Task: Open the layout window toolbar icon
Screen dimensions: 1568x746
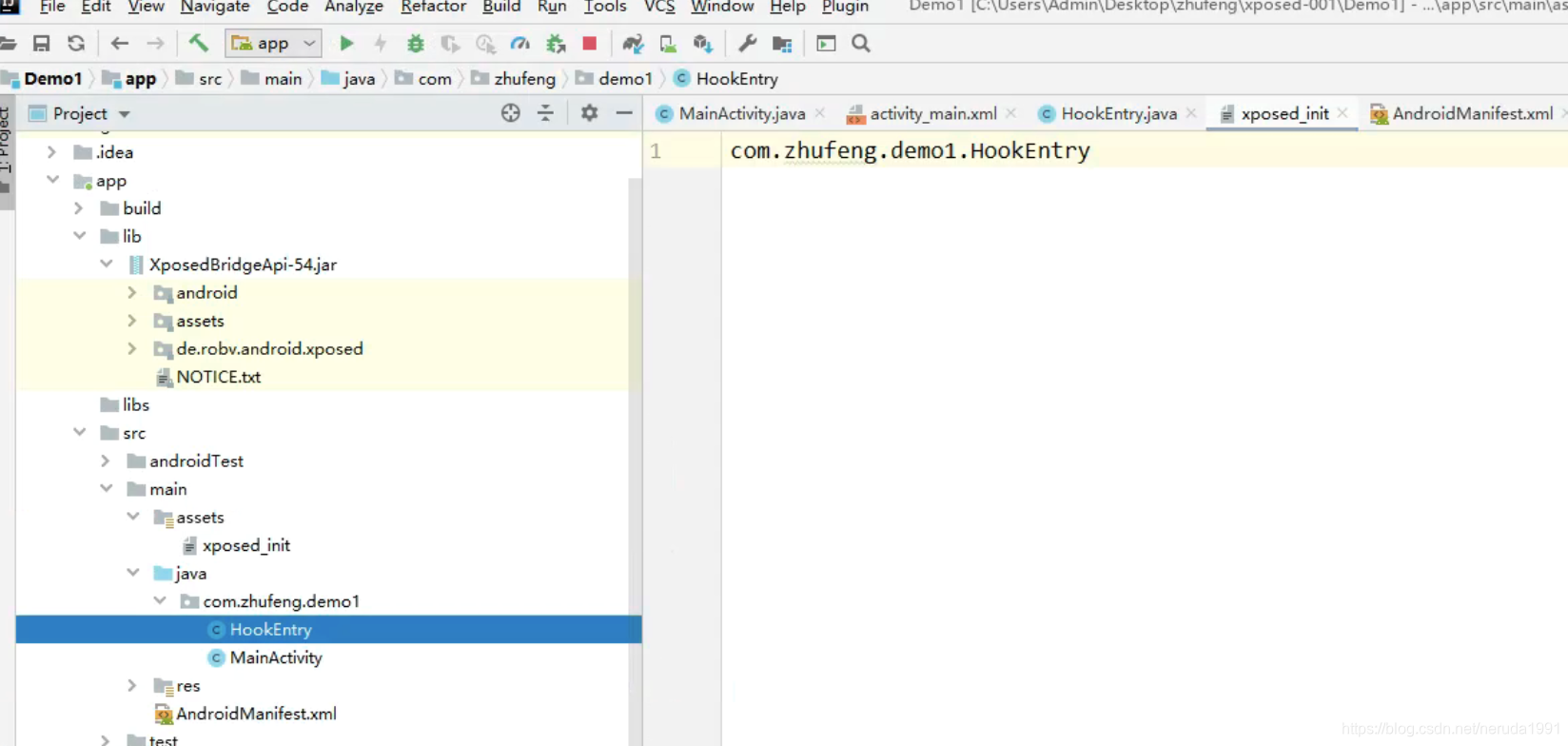Action: point(826,44)
